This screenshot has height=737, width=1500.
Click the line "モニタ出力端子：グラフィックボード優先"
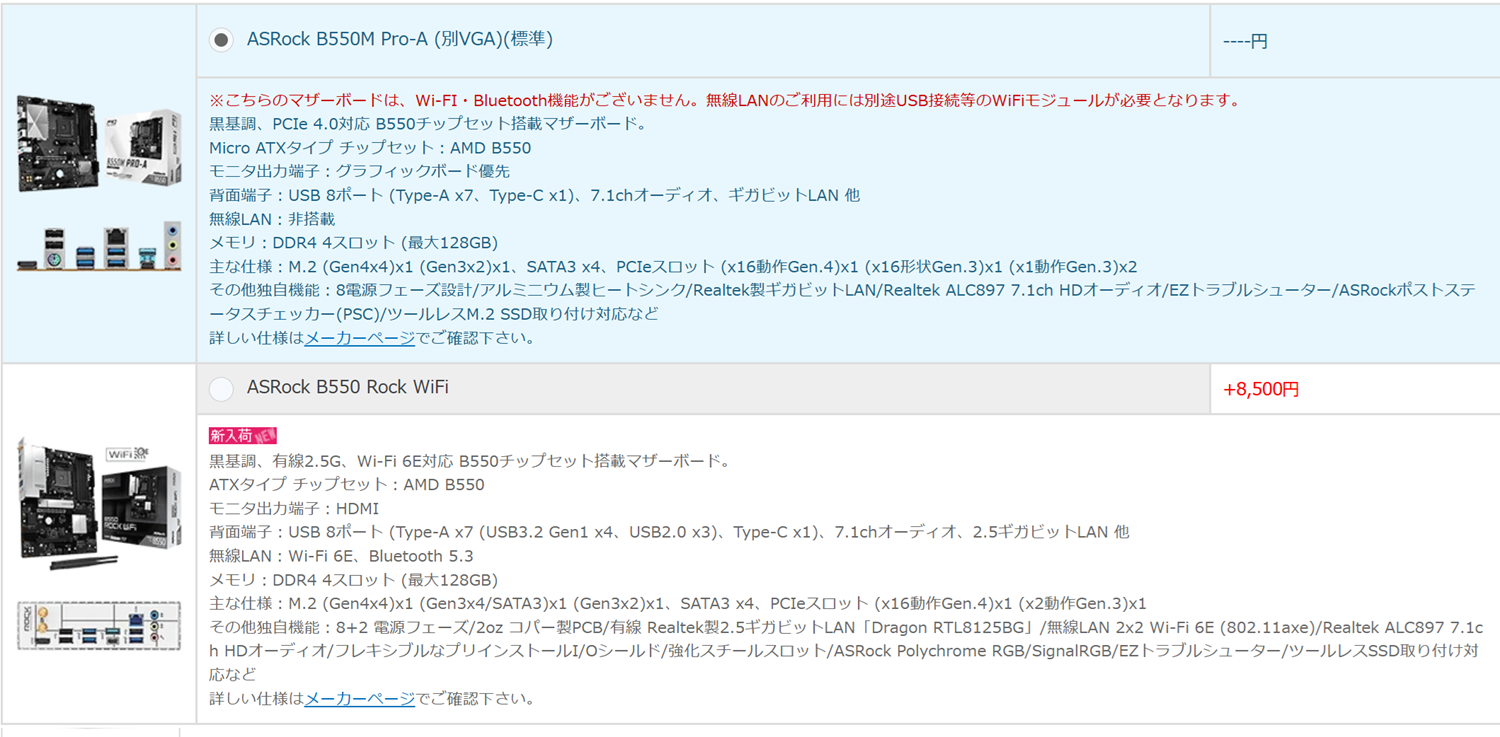pyautogui.click(x=359, y=171)
